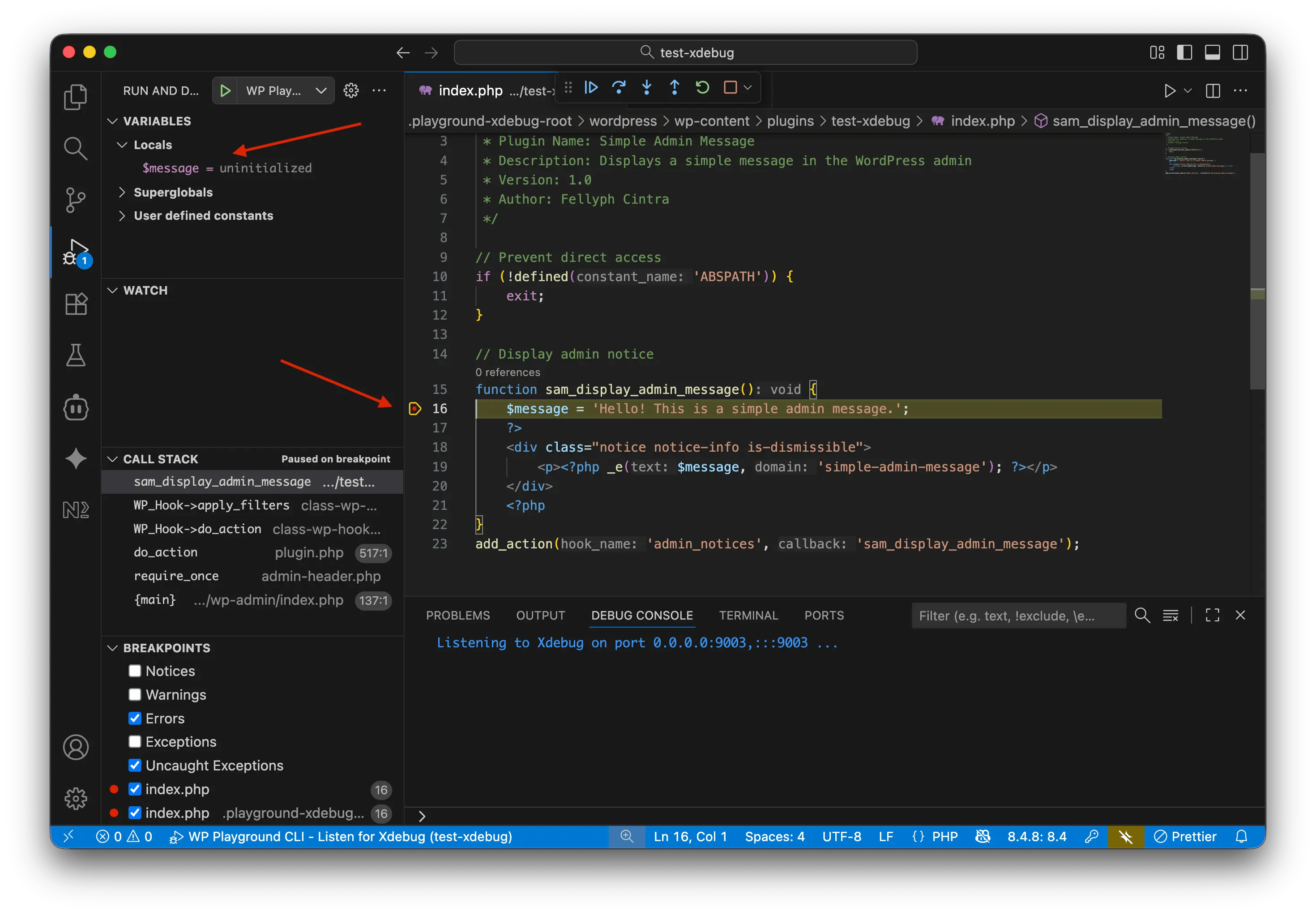Maximize the panel size
Viewport: 1316px width, 915px height.
[1212, 615]
